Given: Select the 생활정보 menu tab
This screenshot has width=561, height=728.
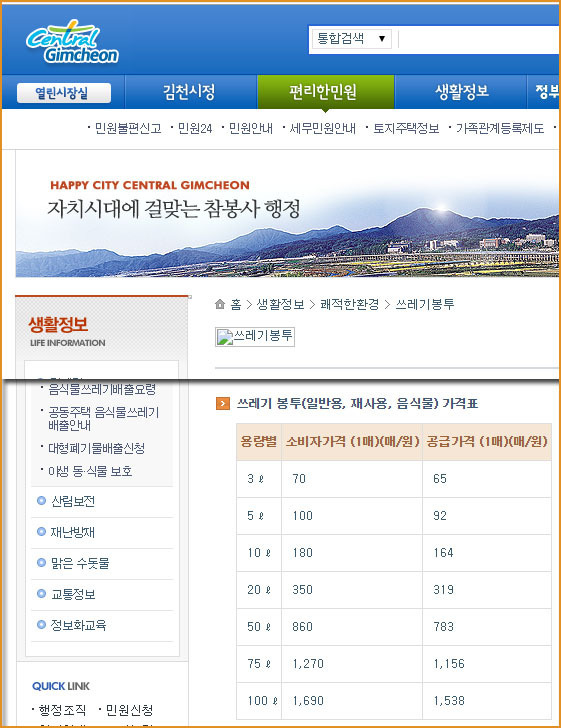Looking at the screenshot, I should point(462,91).
